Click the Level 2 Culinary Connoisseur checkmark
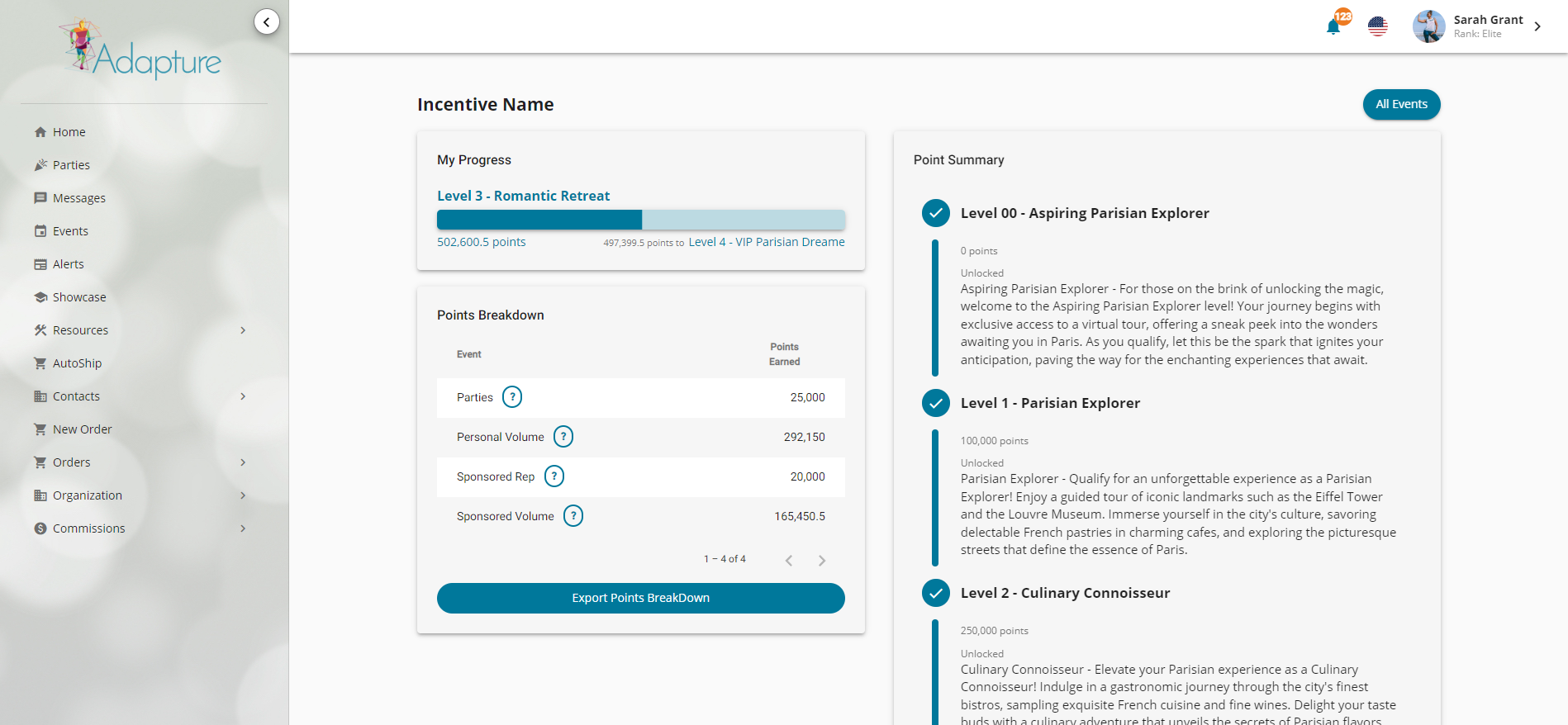 click(935, 593)
